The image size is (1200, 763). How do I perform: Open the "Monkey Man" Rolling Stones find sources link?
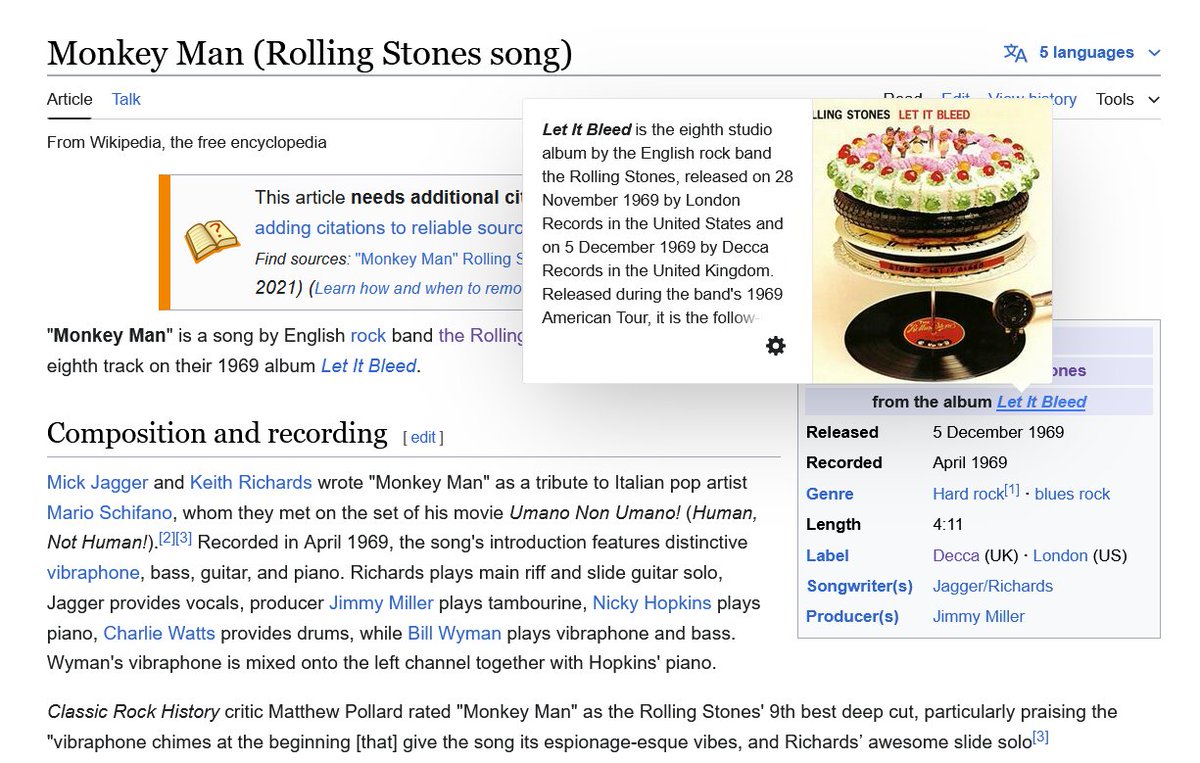[440, 259]
